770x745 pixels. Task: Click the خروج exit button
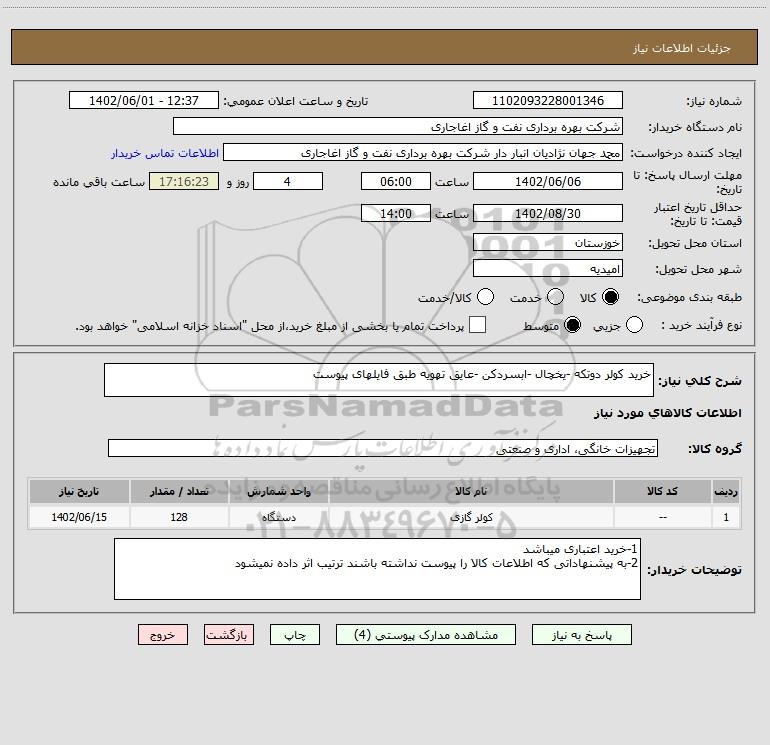click(x=163, y=635)
